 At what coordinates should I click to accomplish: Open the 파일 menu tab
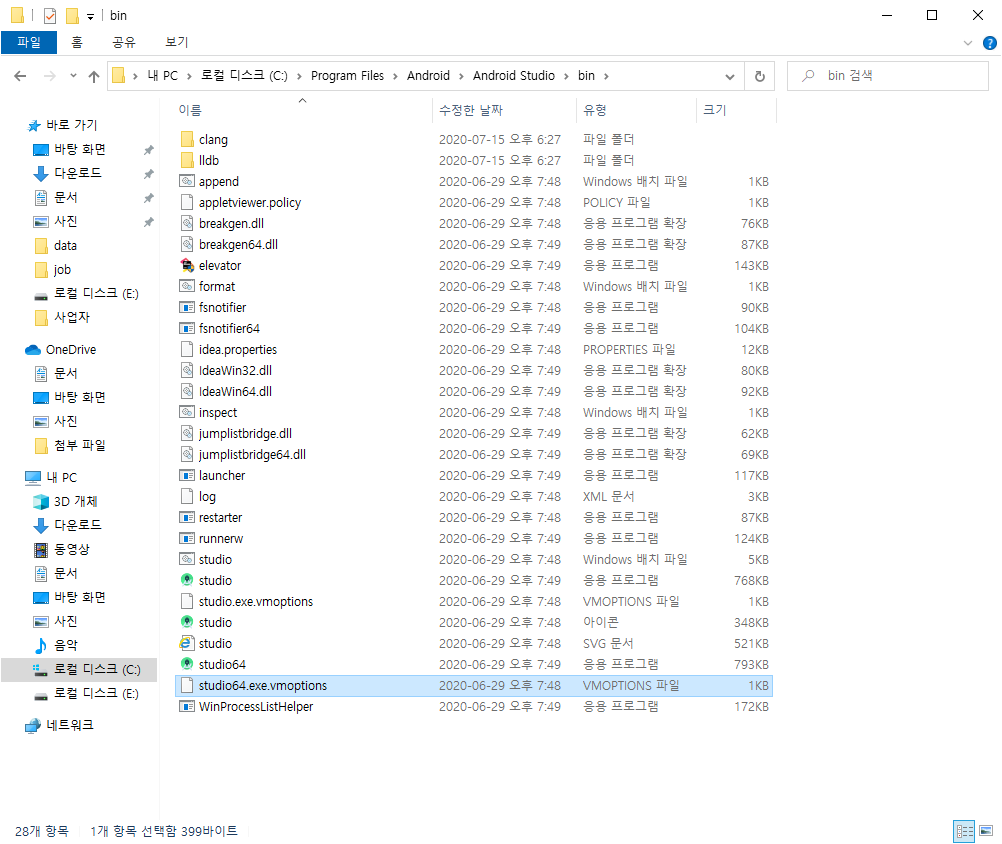click(29, 42)
